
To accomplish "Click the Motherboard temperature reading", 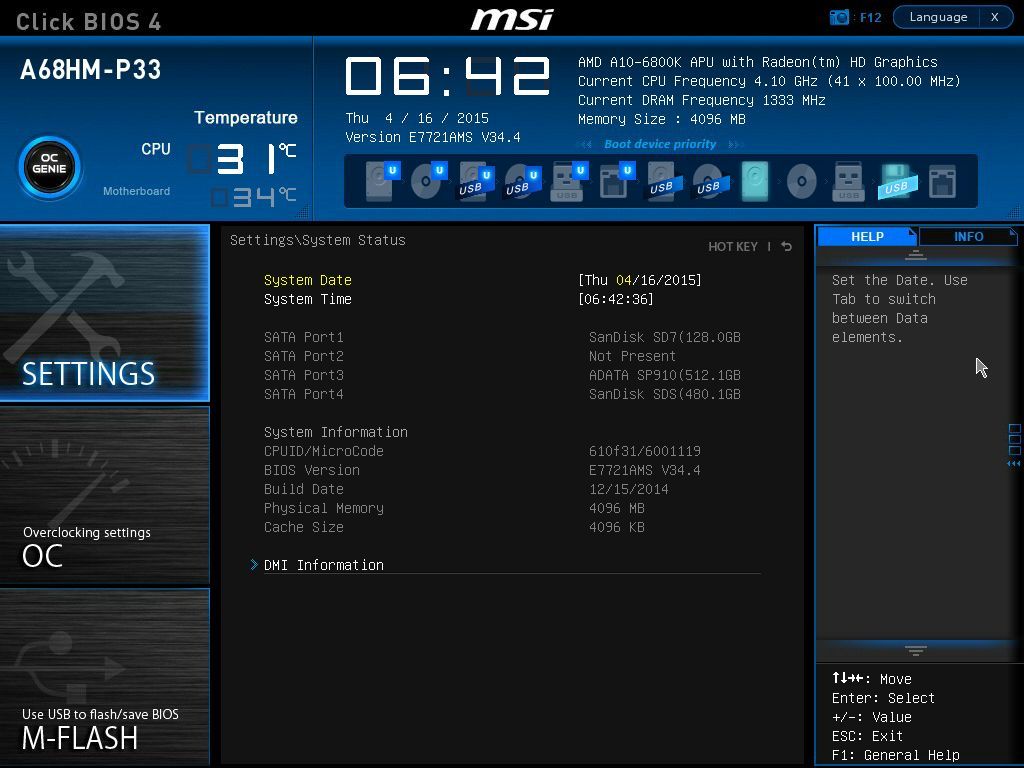I will [x=255, y=197].
